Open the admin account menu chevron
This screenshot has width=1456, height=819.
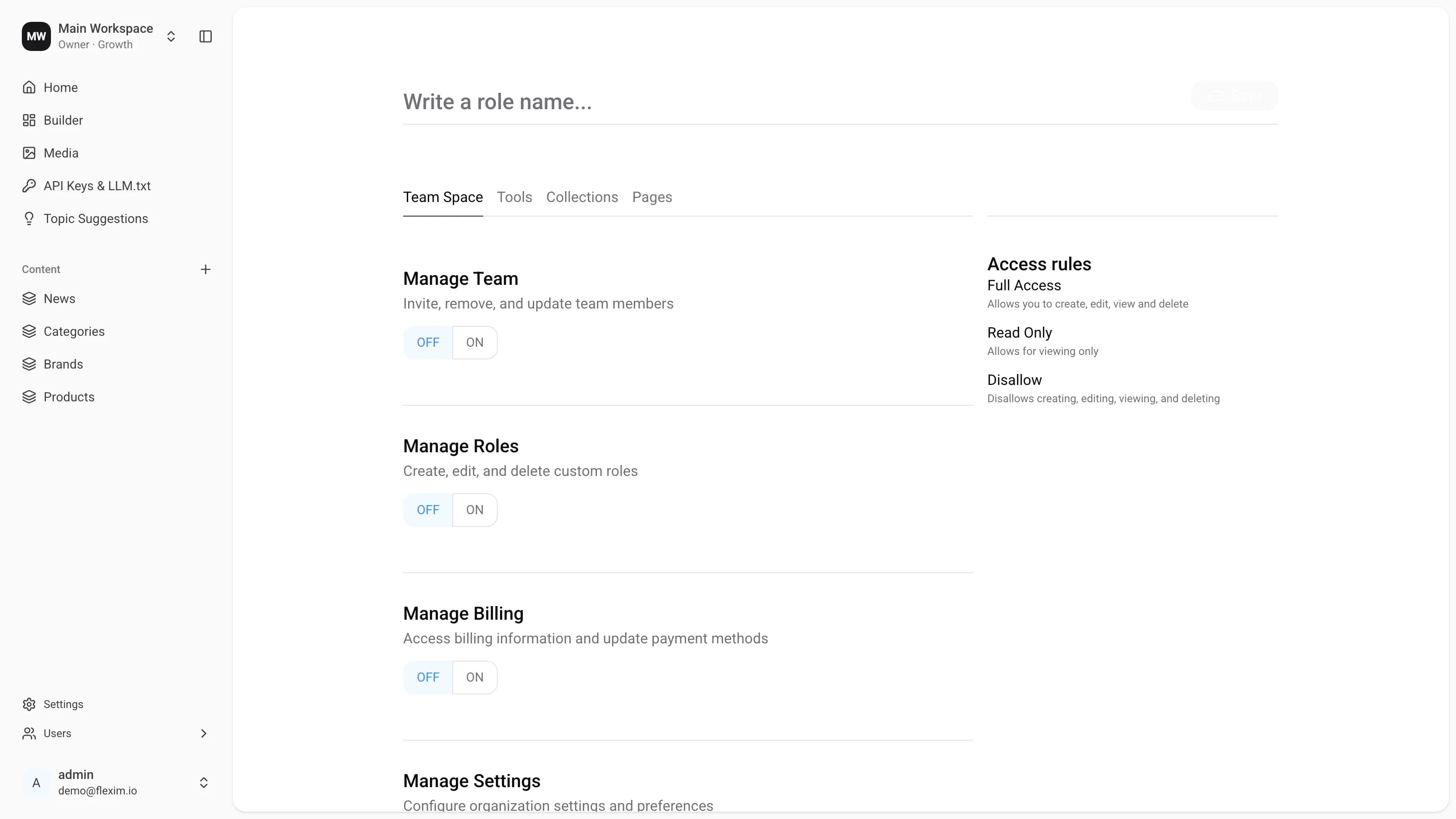tap(203, 783)
